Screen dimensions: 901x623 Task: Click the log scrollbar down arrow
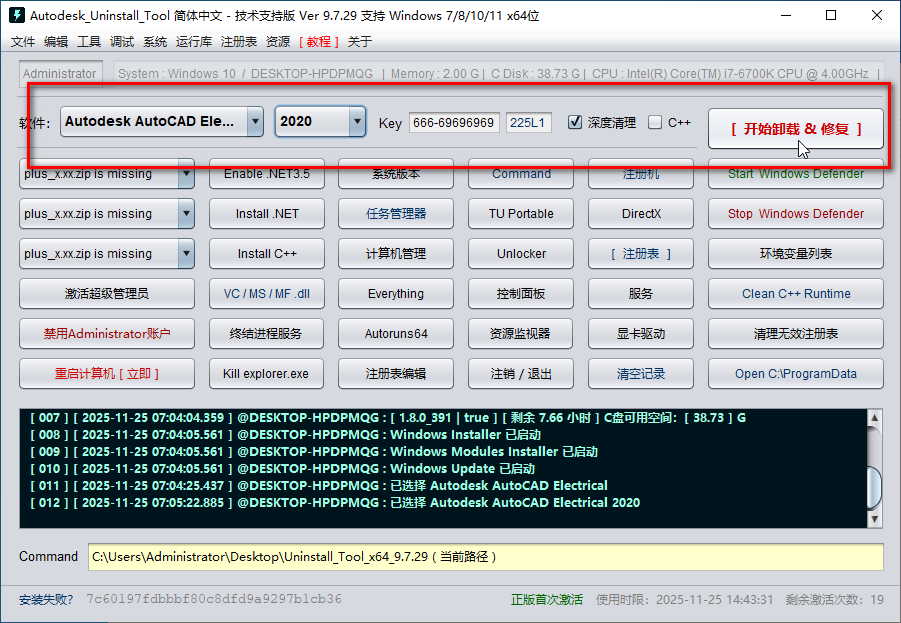[874, 519]
